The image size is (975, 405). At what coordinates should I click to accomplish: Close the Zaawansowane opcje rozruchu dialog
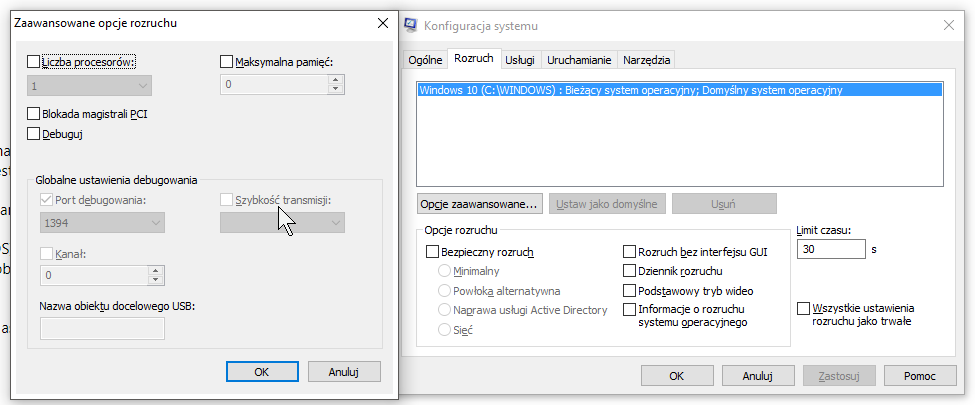381,22
